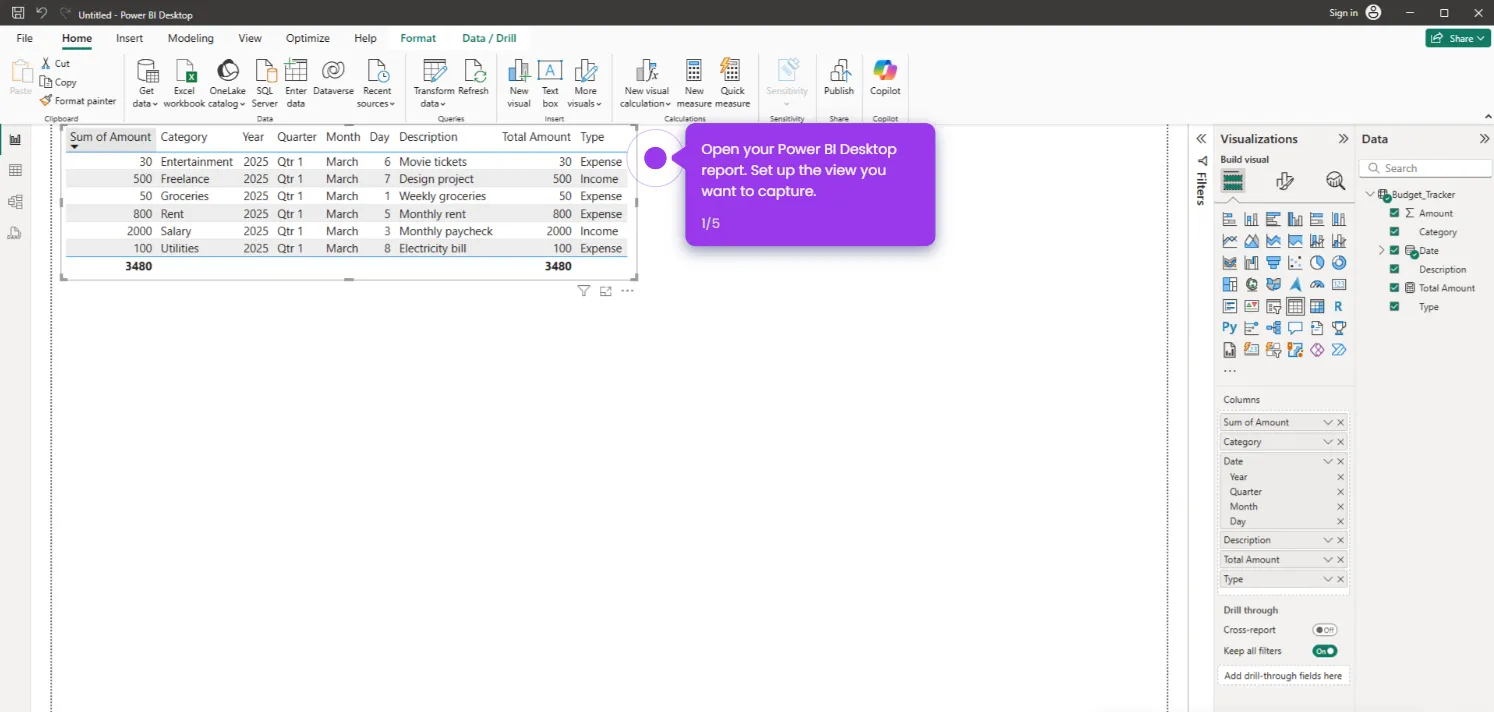
Task: Choose the Treemap visual
Action: (x=1230, y=285)
